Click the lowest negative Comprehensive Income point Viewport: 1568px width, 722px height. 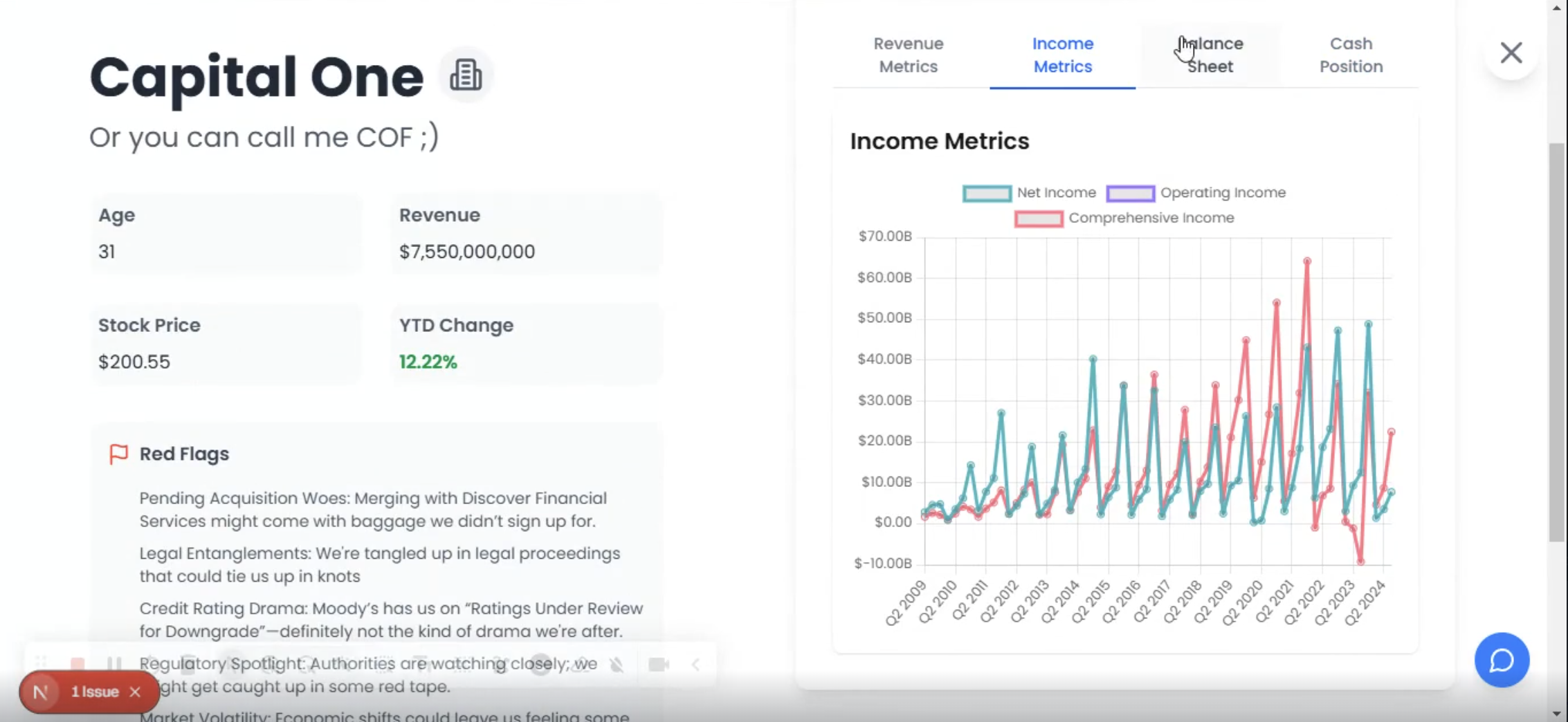tap(1360, 561)
